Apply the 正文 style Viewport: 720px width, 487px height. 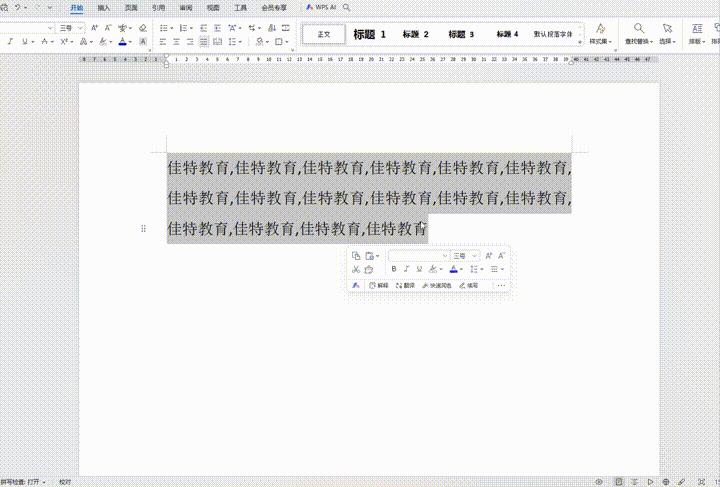click(x=324, y=34)
